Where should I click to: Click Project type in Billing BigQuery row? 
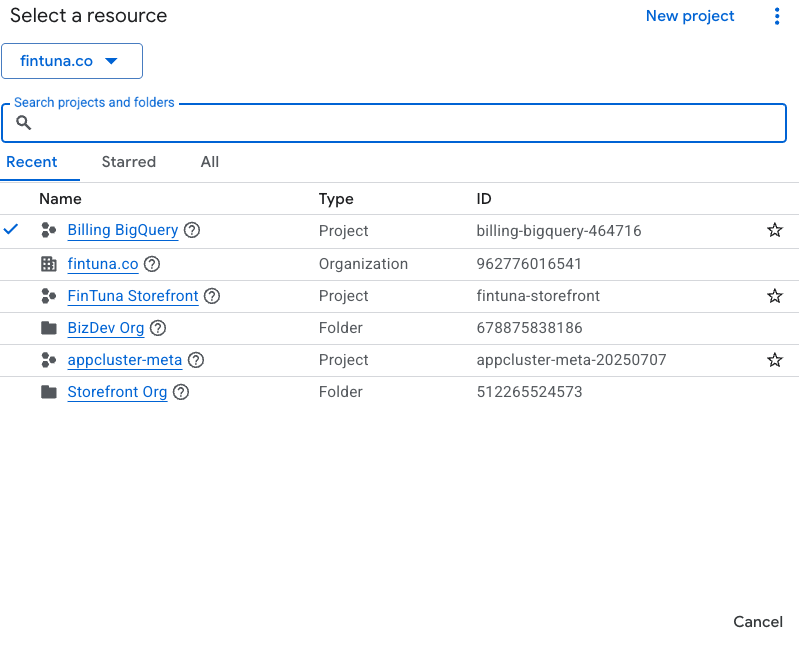[343, 231]
